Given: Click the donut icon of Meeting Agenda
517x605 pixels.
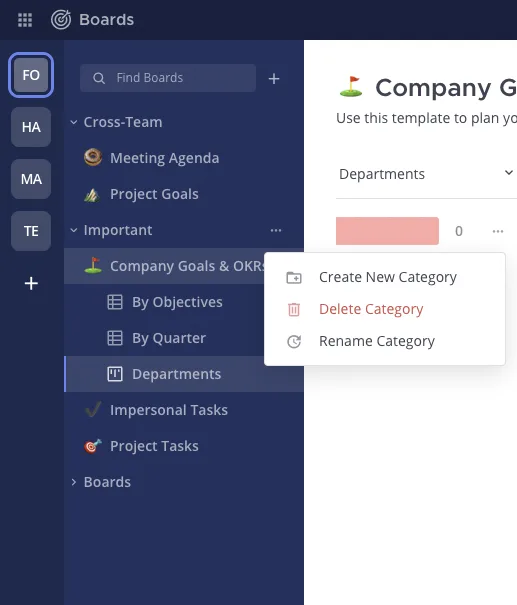Looking at the screenshot, I should [x=93, y=157].
